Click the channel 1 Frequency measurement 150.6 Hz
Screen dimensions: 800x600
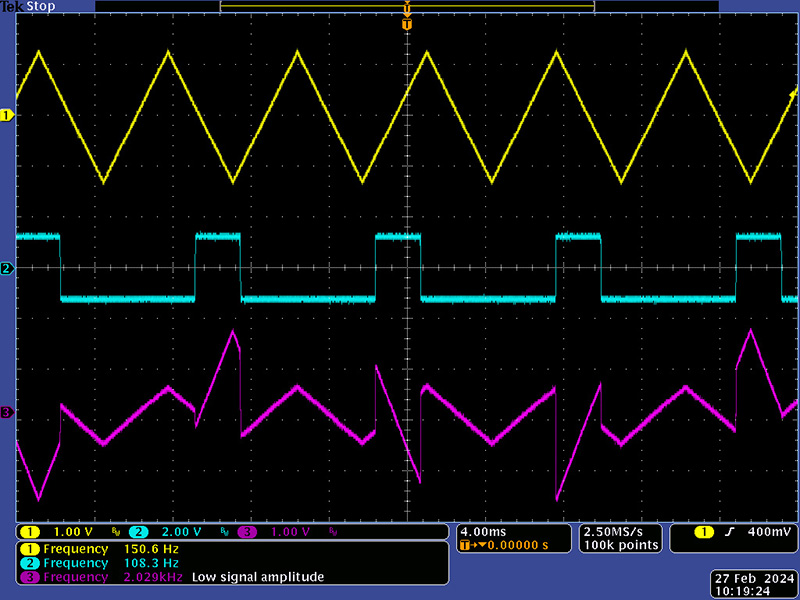(105, 549)
